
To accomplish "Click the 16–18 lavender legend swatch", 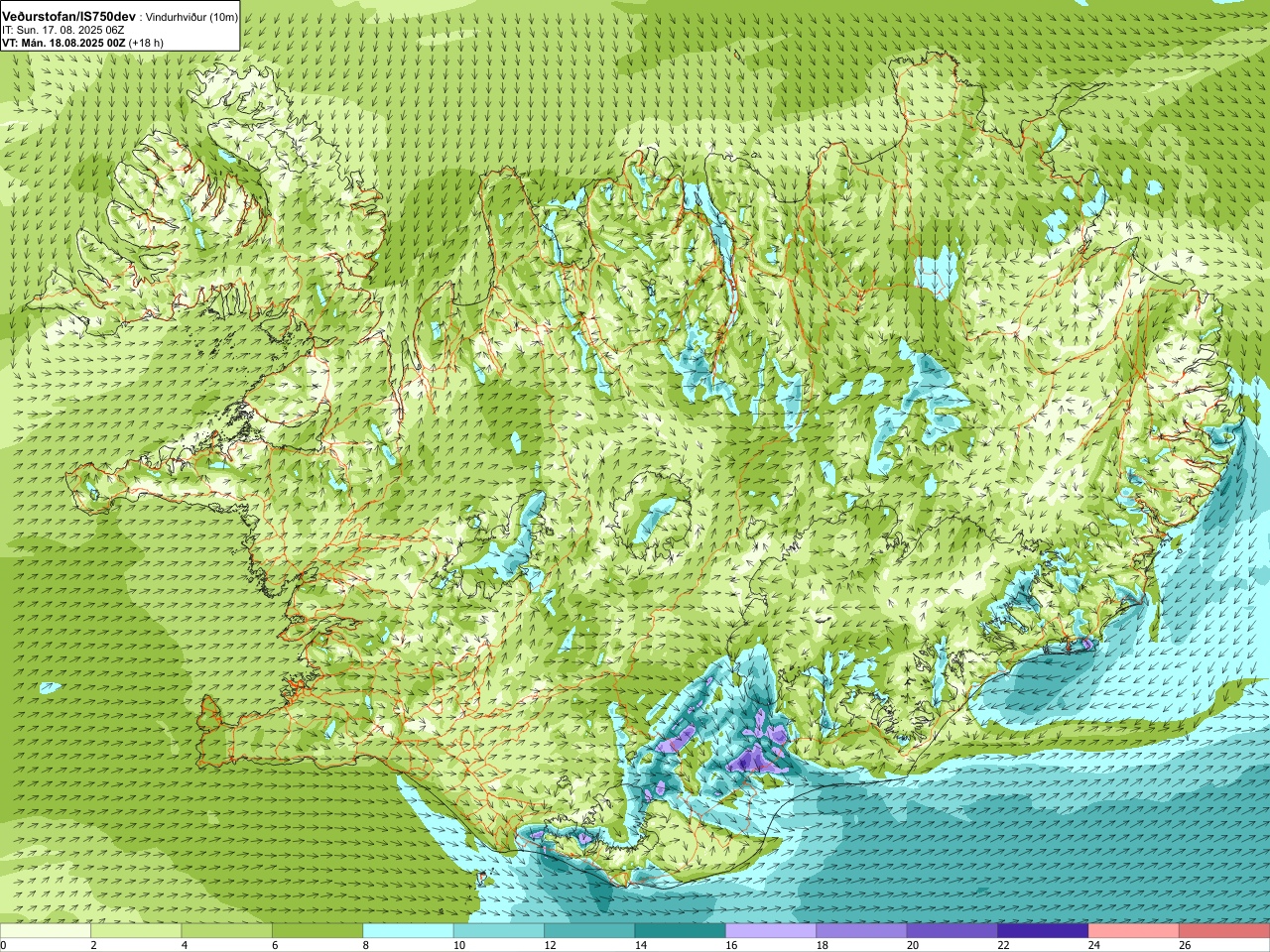I will tap(771, 931).
